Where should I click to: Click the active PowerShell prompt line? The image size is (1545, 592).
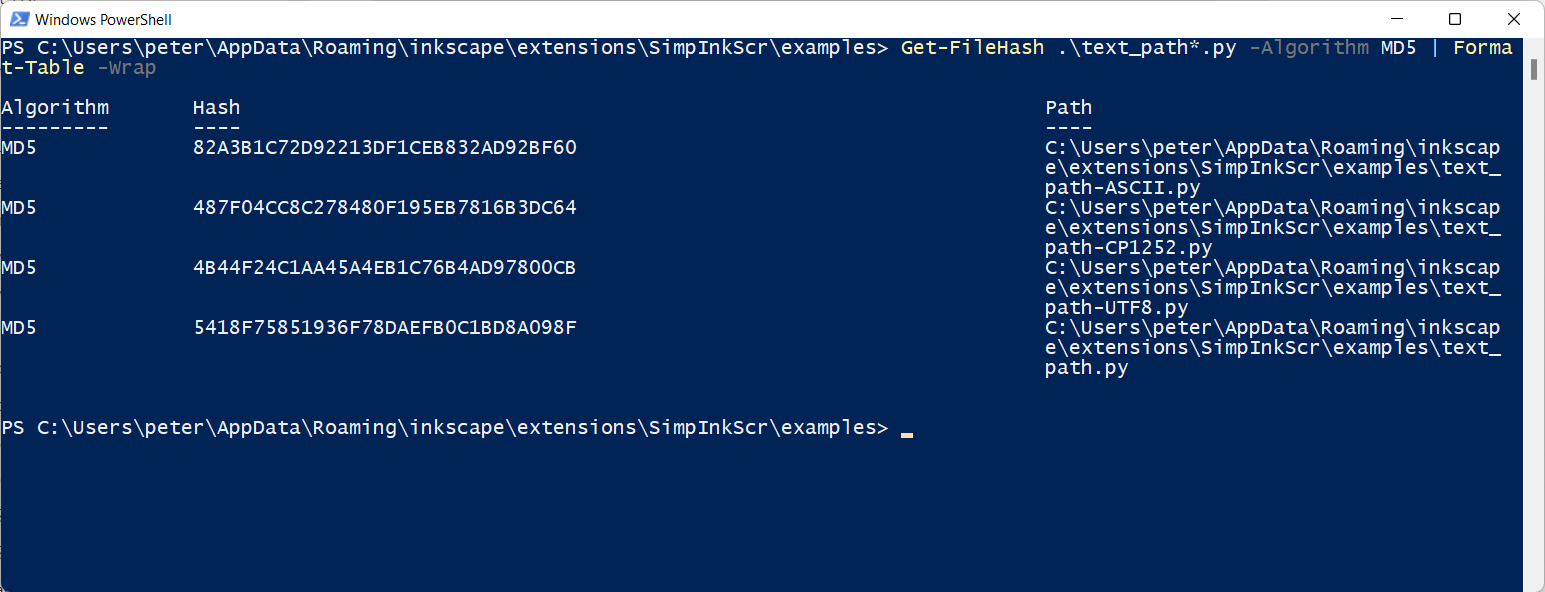tap(445, 427)
